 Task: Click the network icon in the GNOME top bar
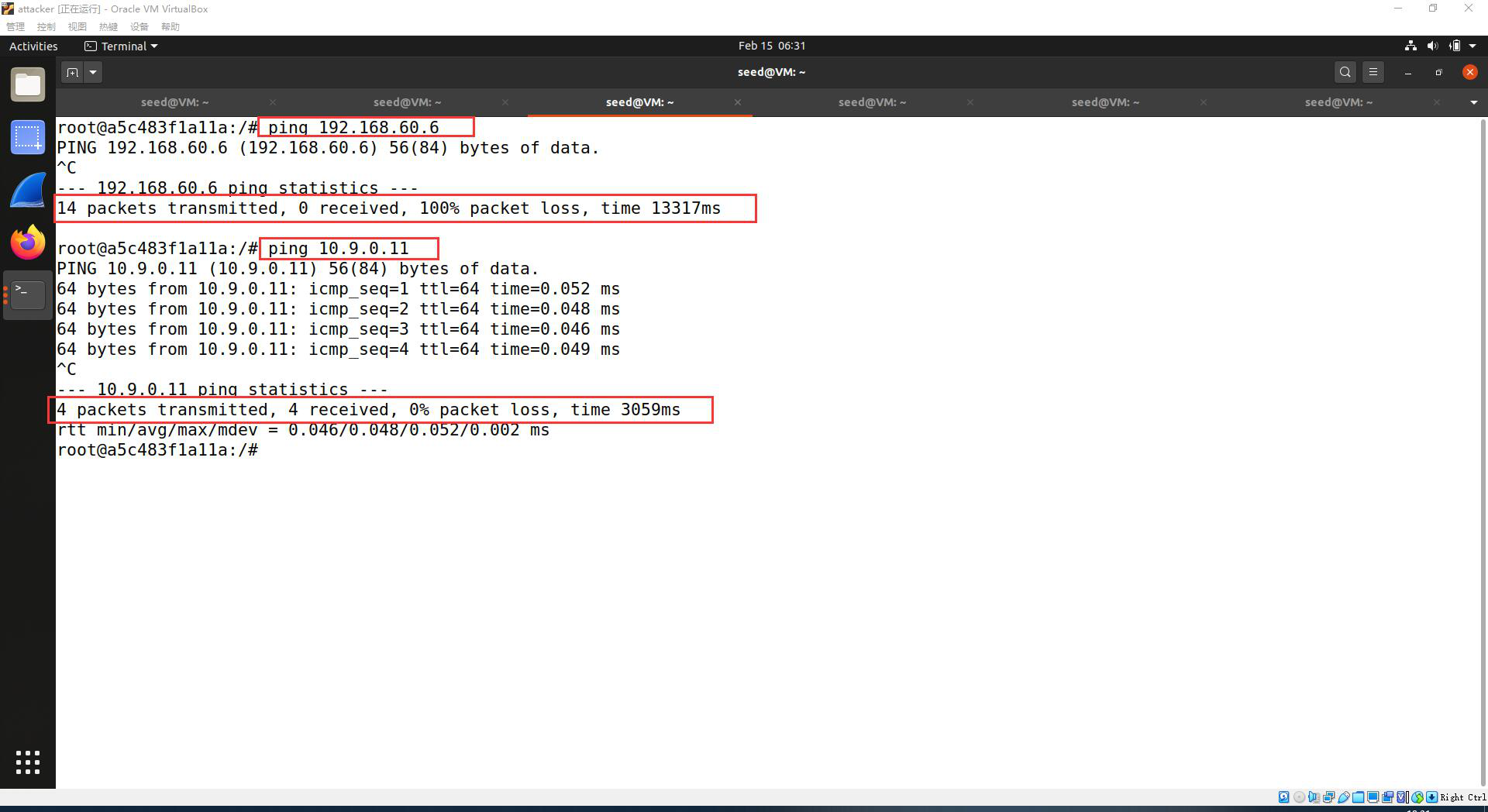[1411, 46]
